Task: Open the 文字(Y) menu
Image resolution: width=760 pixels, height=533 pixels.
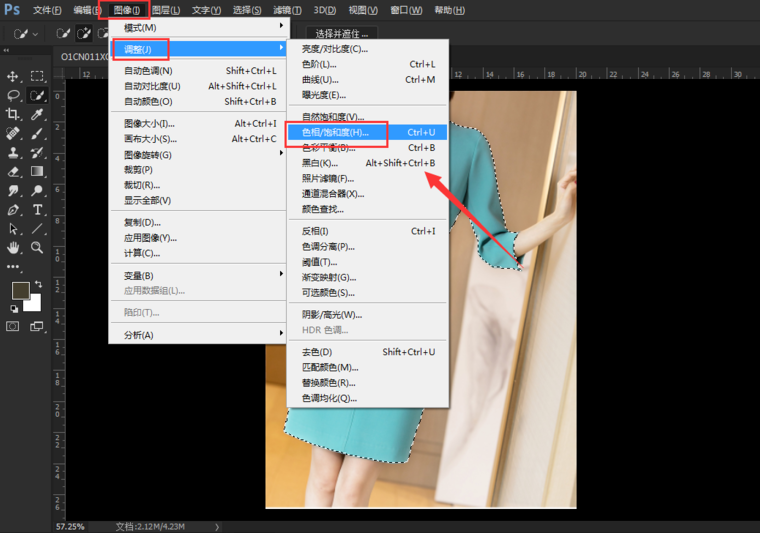Action: click(206, 10)
